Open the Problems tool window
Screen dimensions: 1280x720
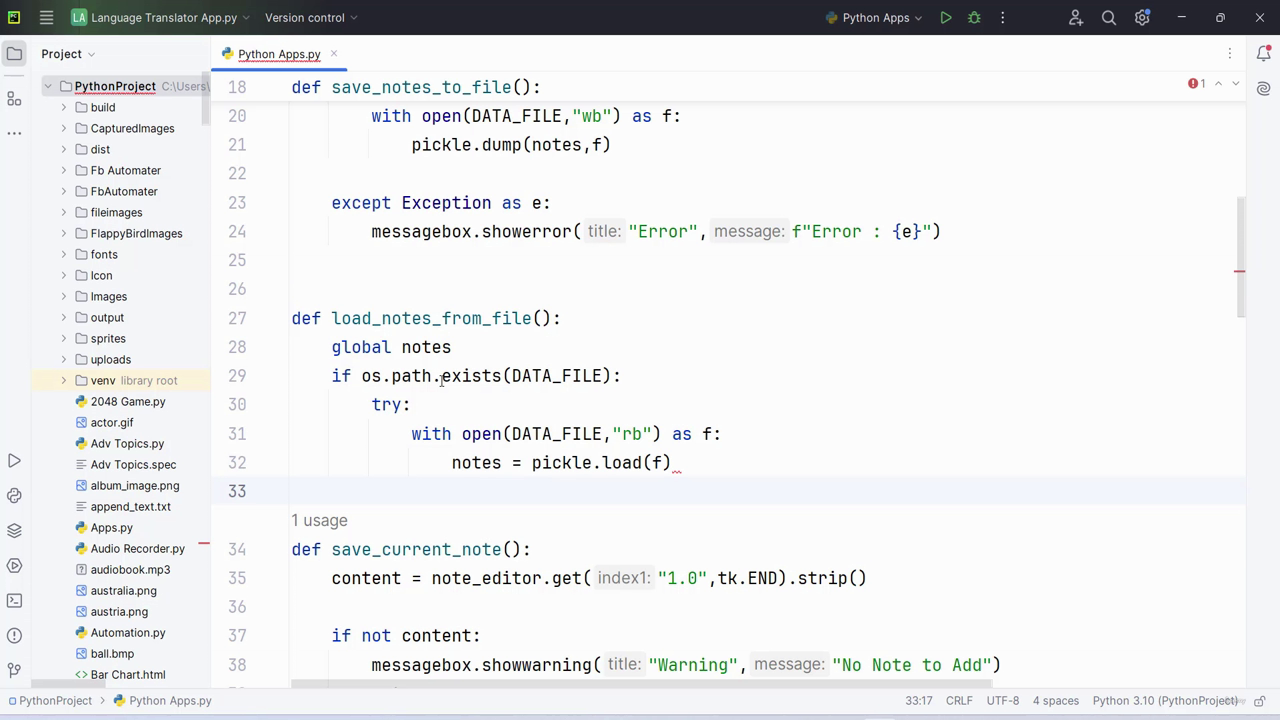[x=14, y=636]
